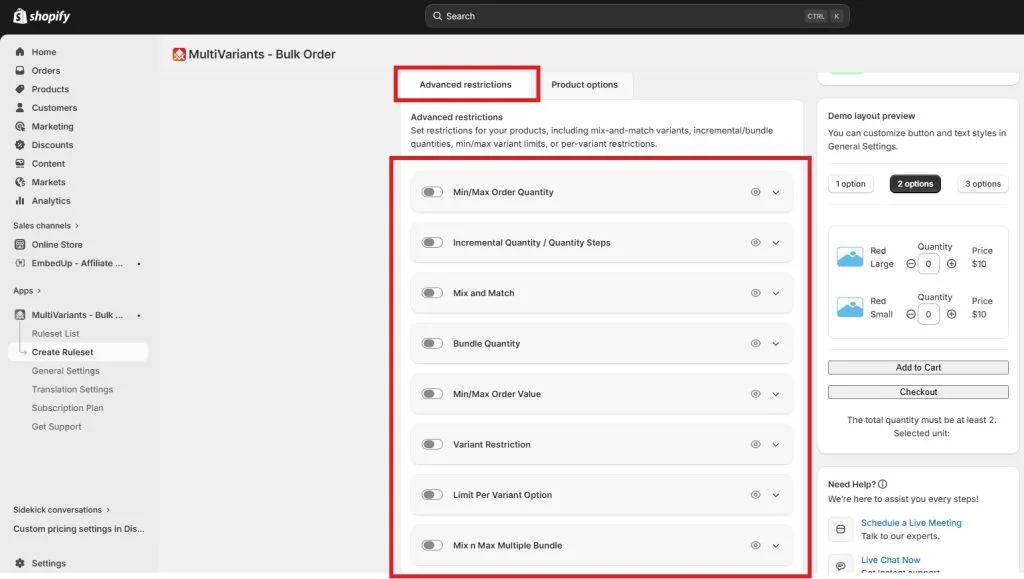Switch to the Product options tab
This screenshot has height=579, width=1024.
(584, 85)
